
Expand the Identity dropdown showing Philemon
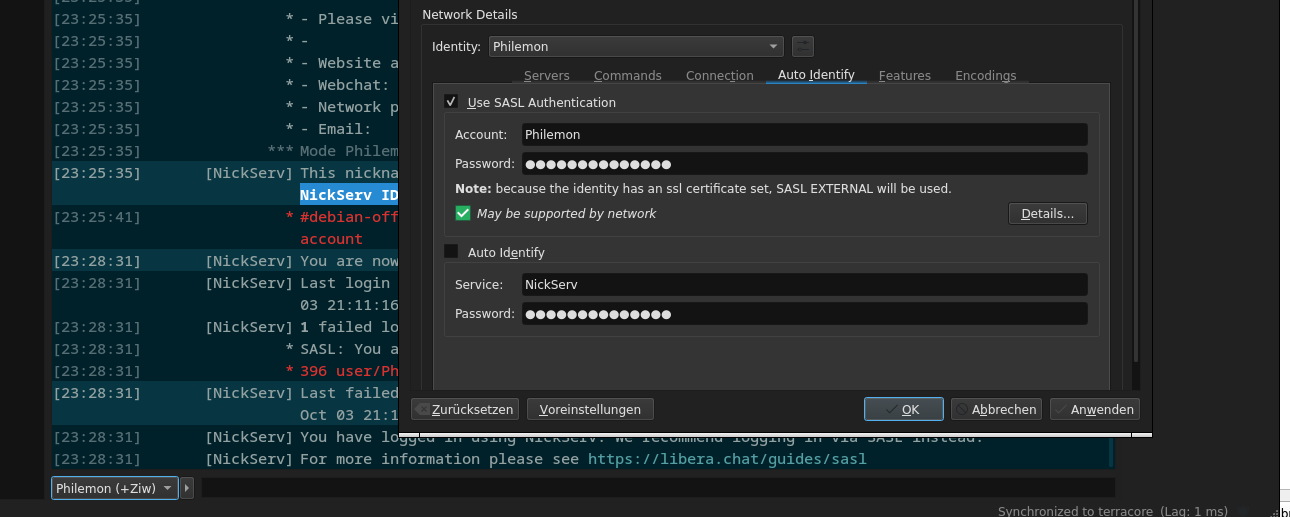pyautogui.click(x=636, y=46)
